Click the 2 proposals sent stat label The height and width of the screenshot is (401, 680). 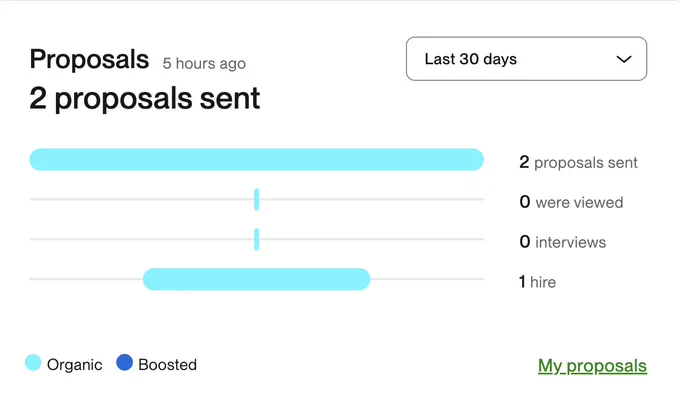click(578, 162)
